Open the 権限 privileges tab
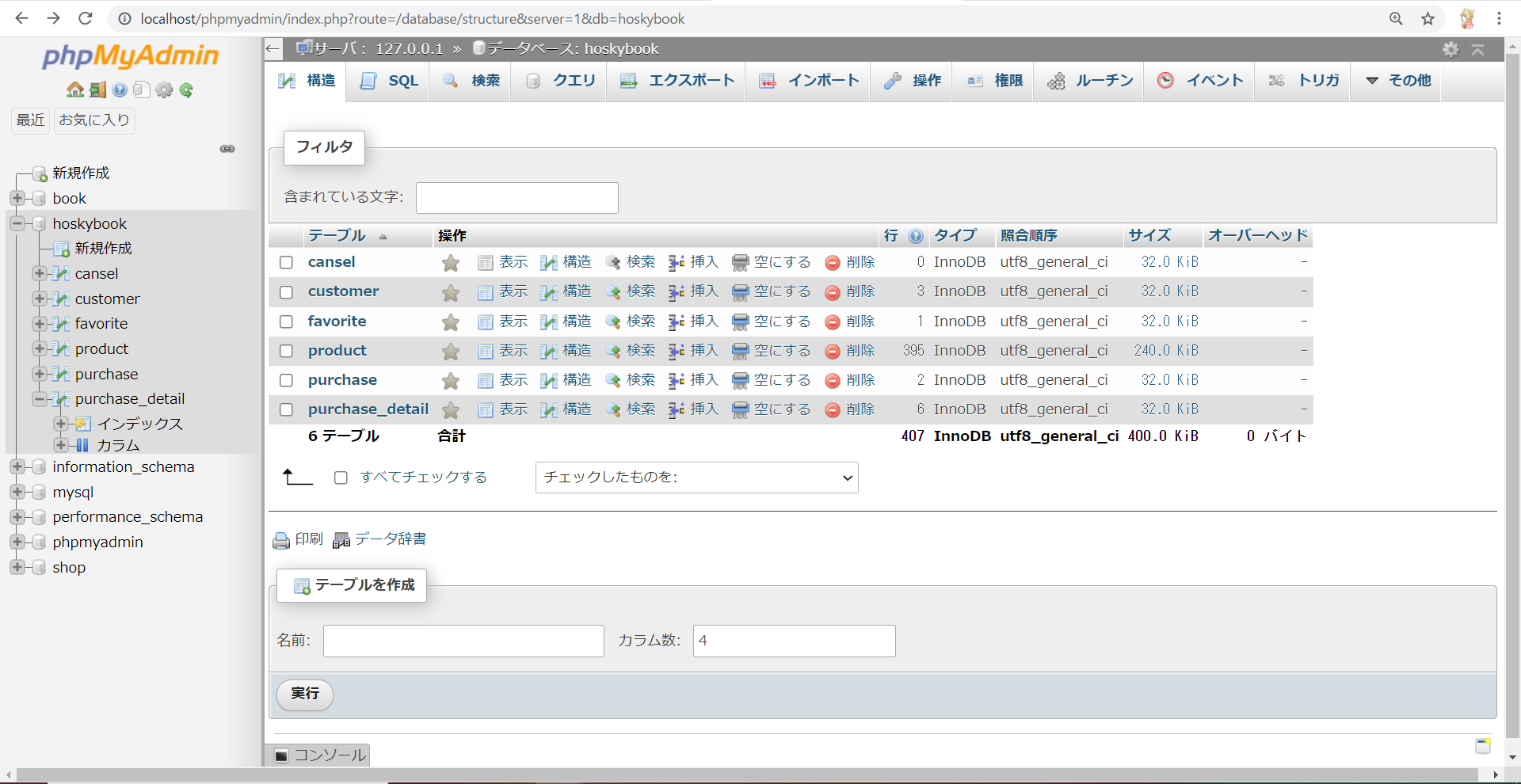This screenshot has width=1521, height=784. (x=994, y=81)
